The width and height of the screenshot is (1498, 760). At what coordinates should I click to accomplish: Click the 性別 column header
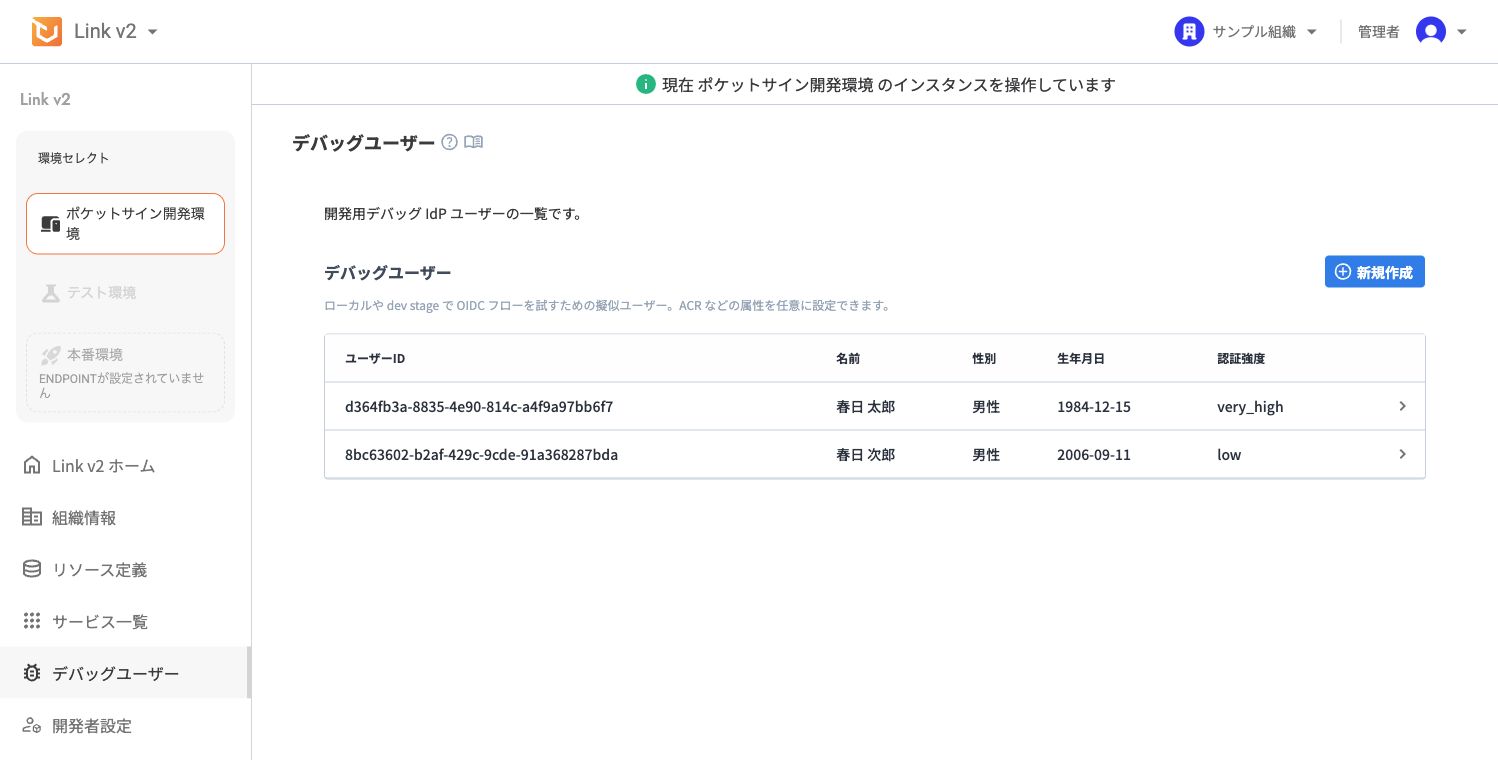(984, 358)
